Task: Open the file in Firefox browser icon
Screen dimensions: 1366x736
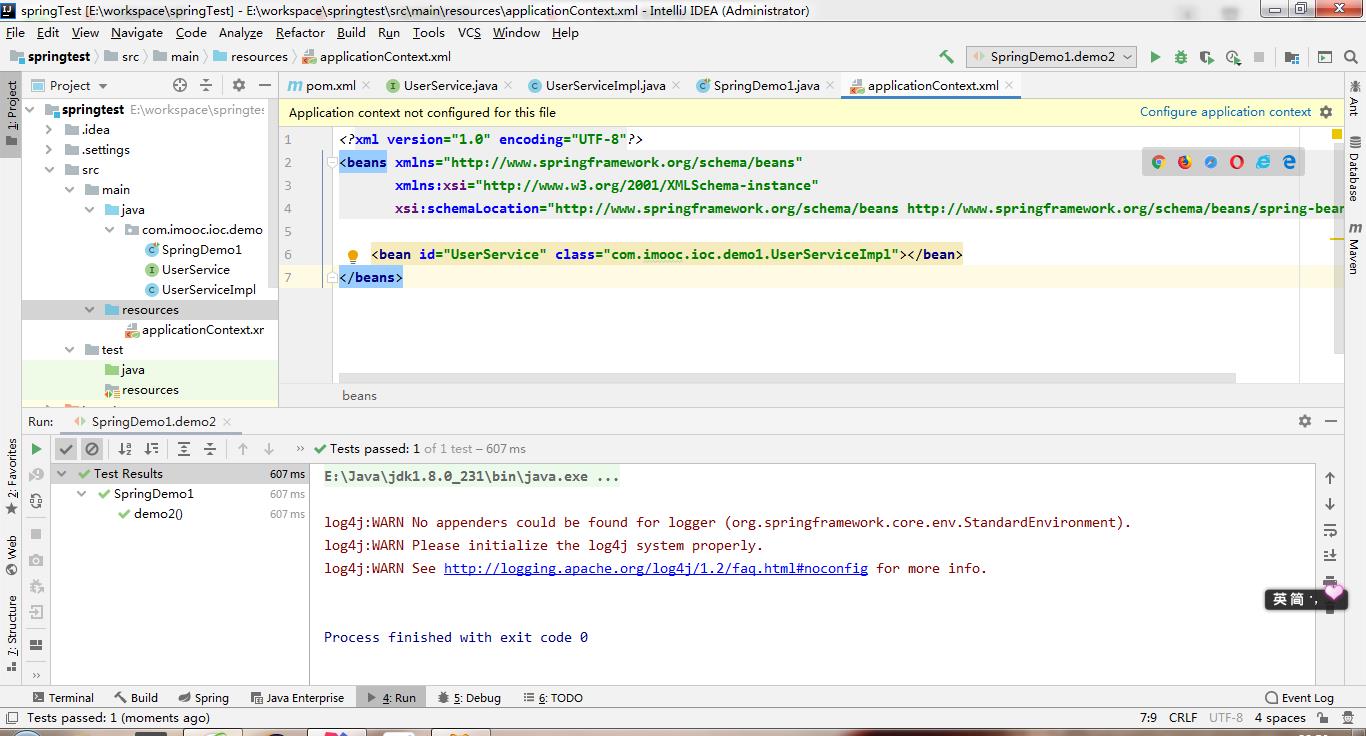Action: tap(1184, 162)
